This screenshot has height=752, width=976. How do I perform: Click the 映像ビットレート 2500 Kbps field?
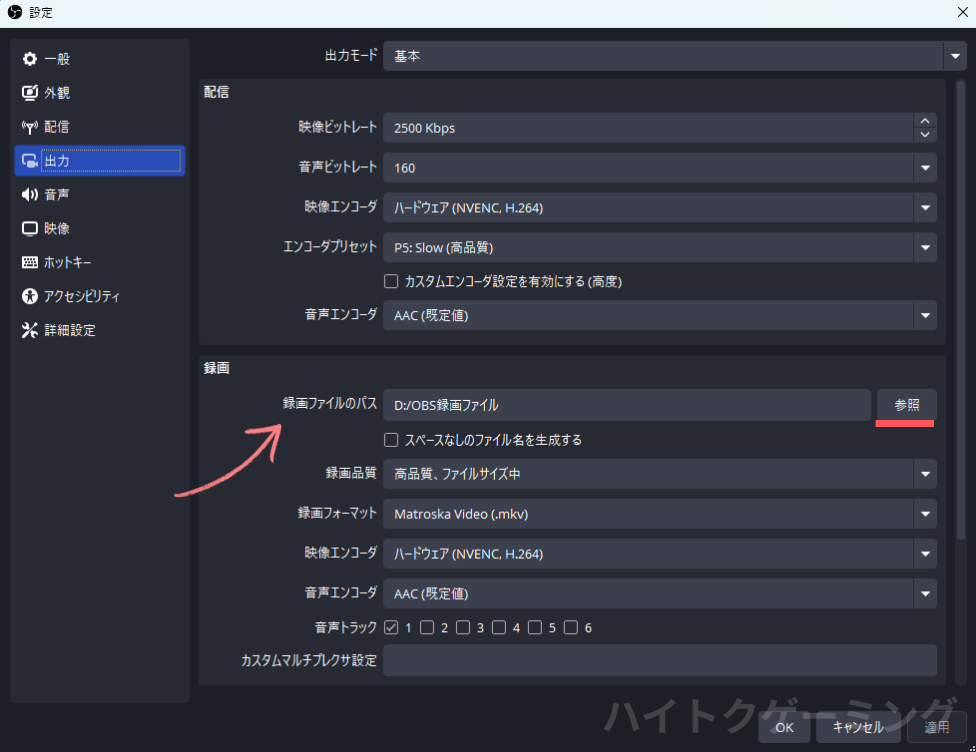(648, 128)
